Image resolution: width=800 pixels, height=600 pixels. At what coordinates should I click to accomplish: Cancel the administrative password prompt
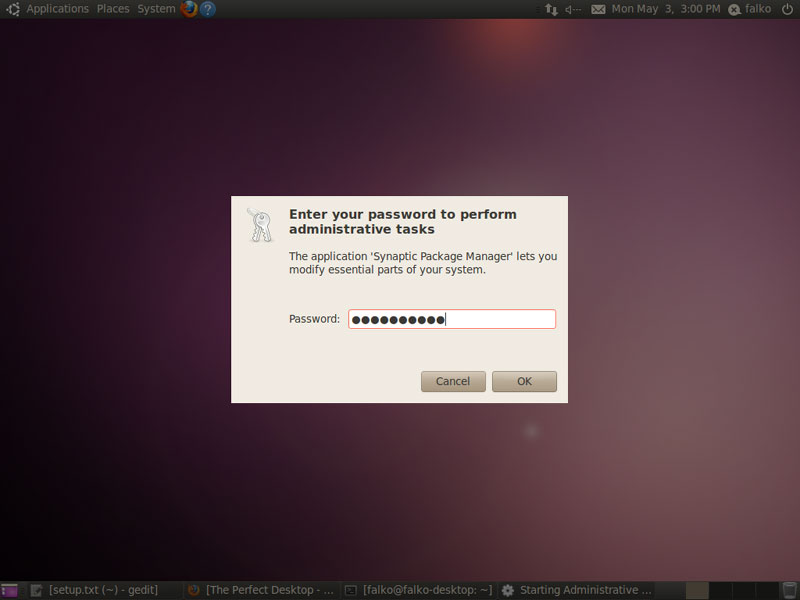453,381
